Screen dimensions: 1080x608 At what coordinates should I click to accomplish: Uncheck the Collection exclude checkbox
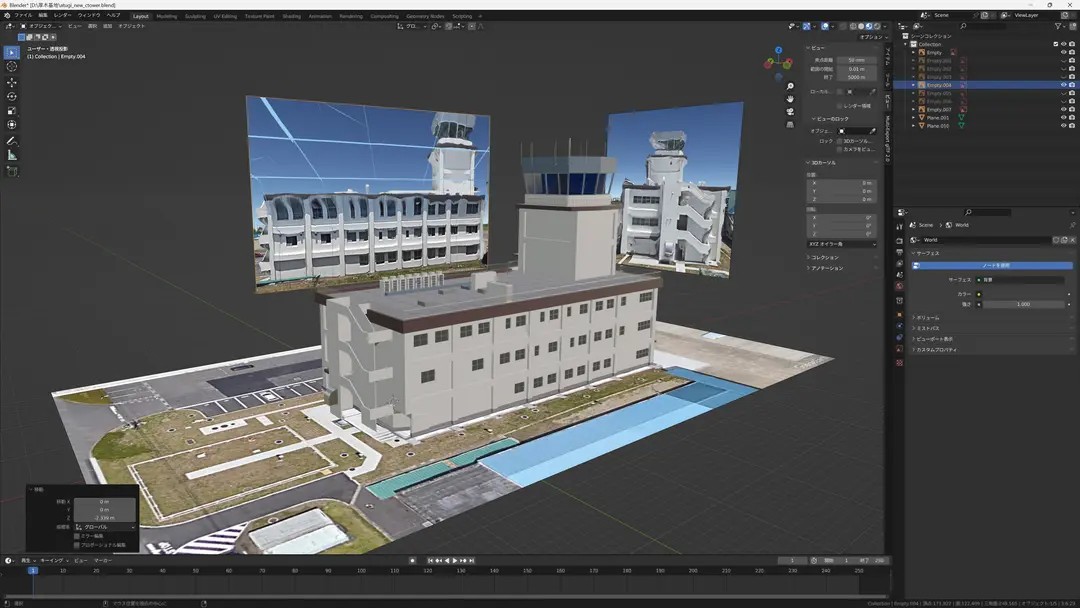[1055, 44]
